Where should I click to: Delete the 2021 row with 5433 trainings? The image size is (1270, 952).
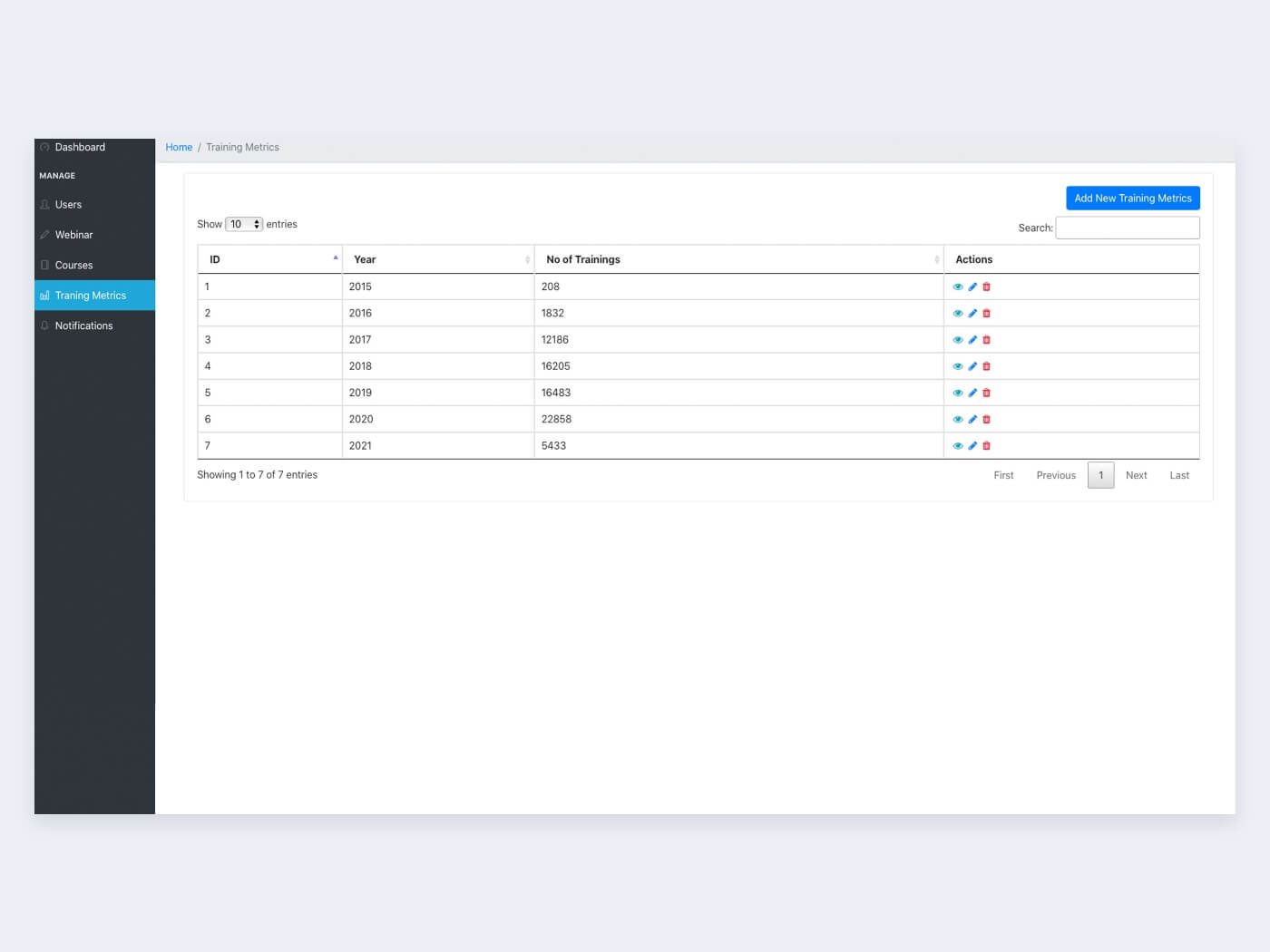pos(986,446)
